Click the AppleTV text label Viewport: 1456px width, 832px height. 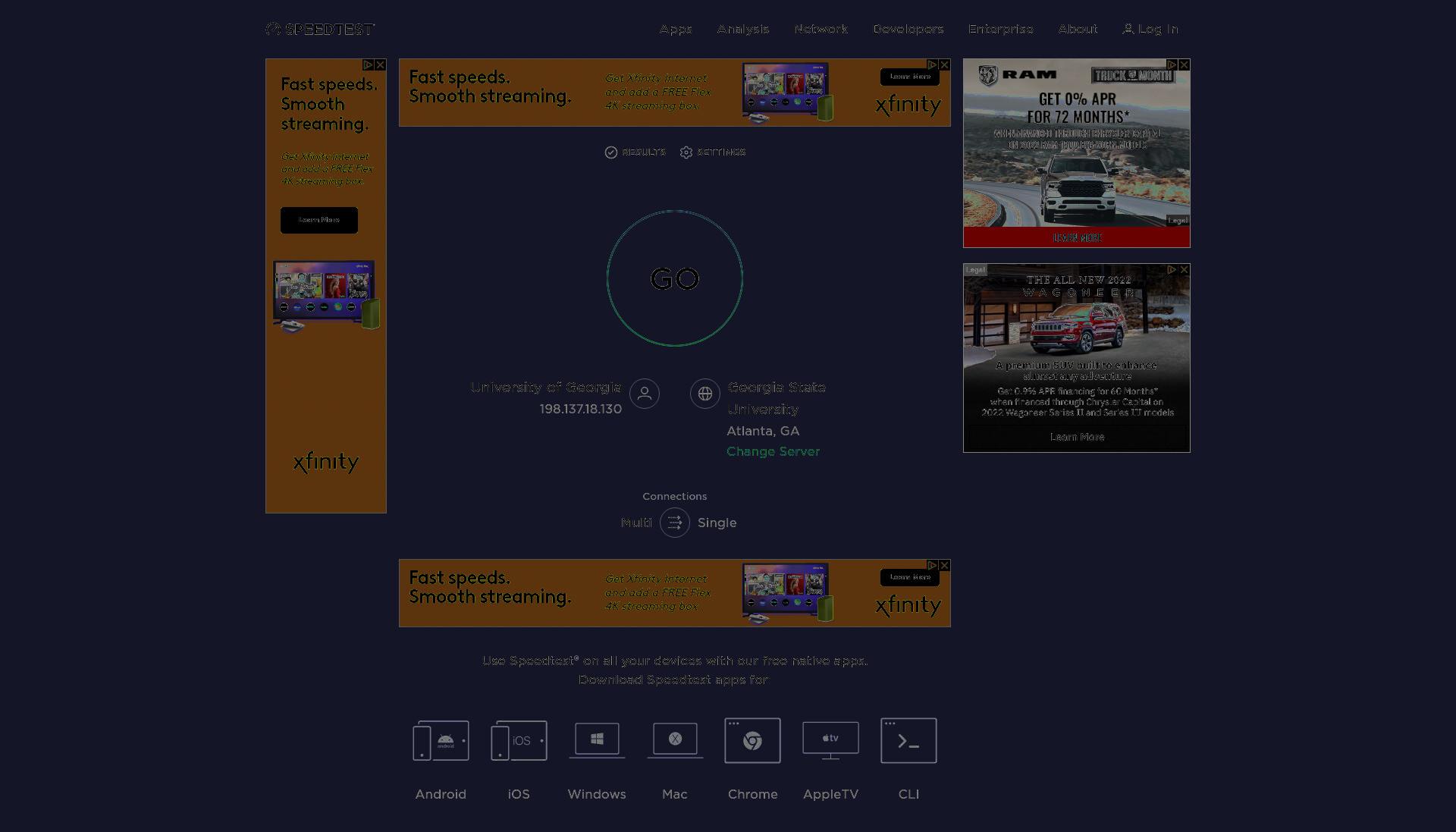(830, 794)
